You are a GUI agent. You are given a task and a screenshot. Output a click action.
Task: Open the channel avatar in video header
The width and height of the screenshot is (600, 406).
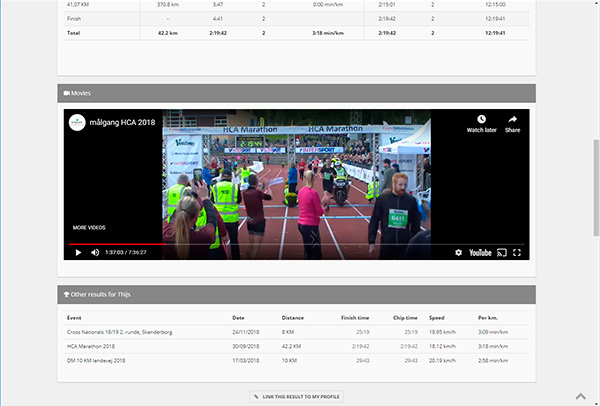point(77,122)
